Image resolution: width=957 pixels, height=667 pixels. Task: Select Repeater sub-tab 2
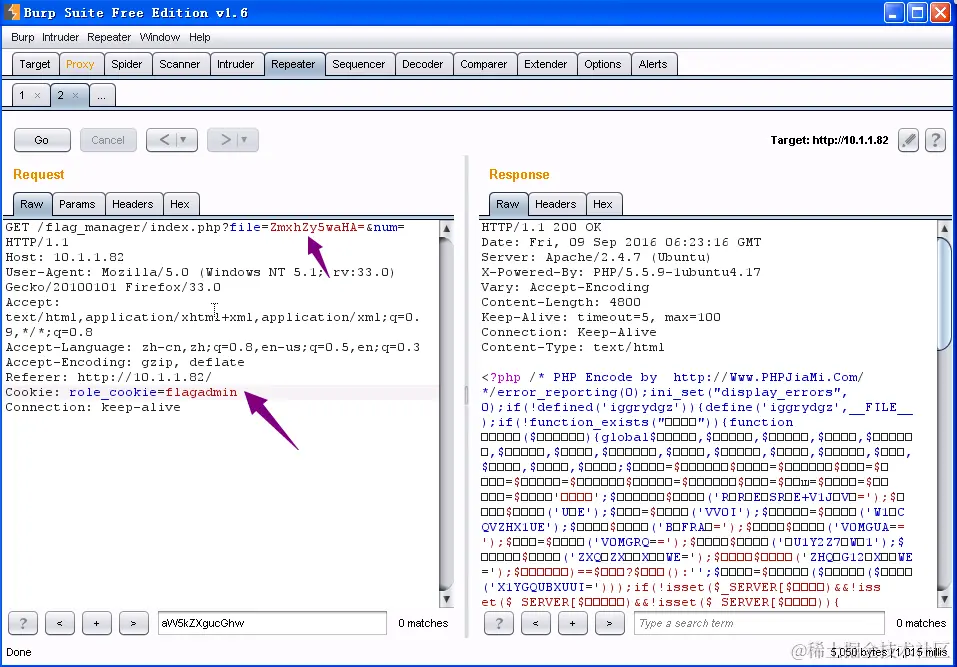pos(60,95)
